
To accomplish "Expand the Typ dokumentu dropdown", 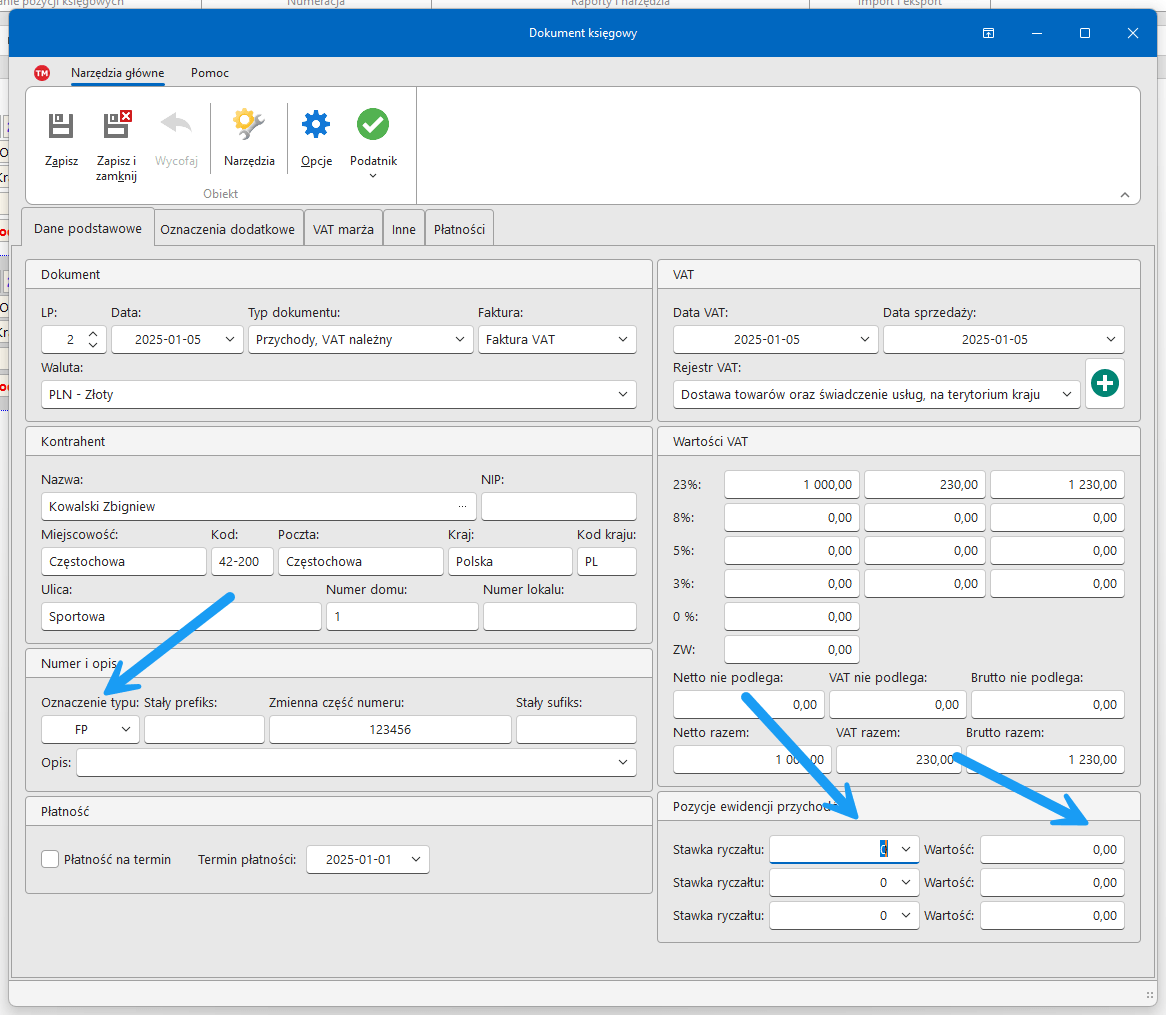I will 460,340.
